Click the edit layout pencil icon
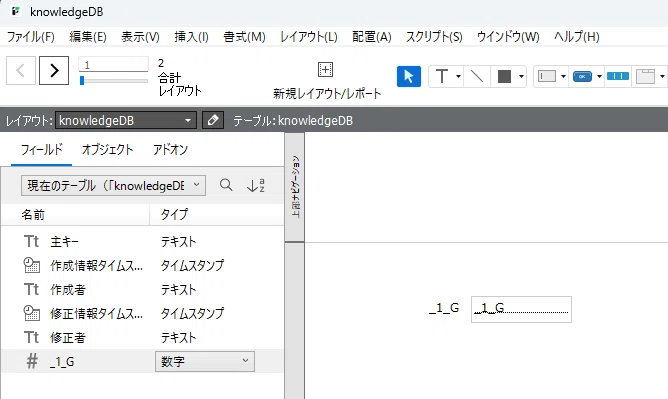Viewport: 668px width, 399px height. (x=213, y=121)
